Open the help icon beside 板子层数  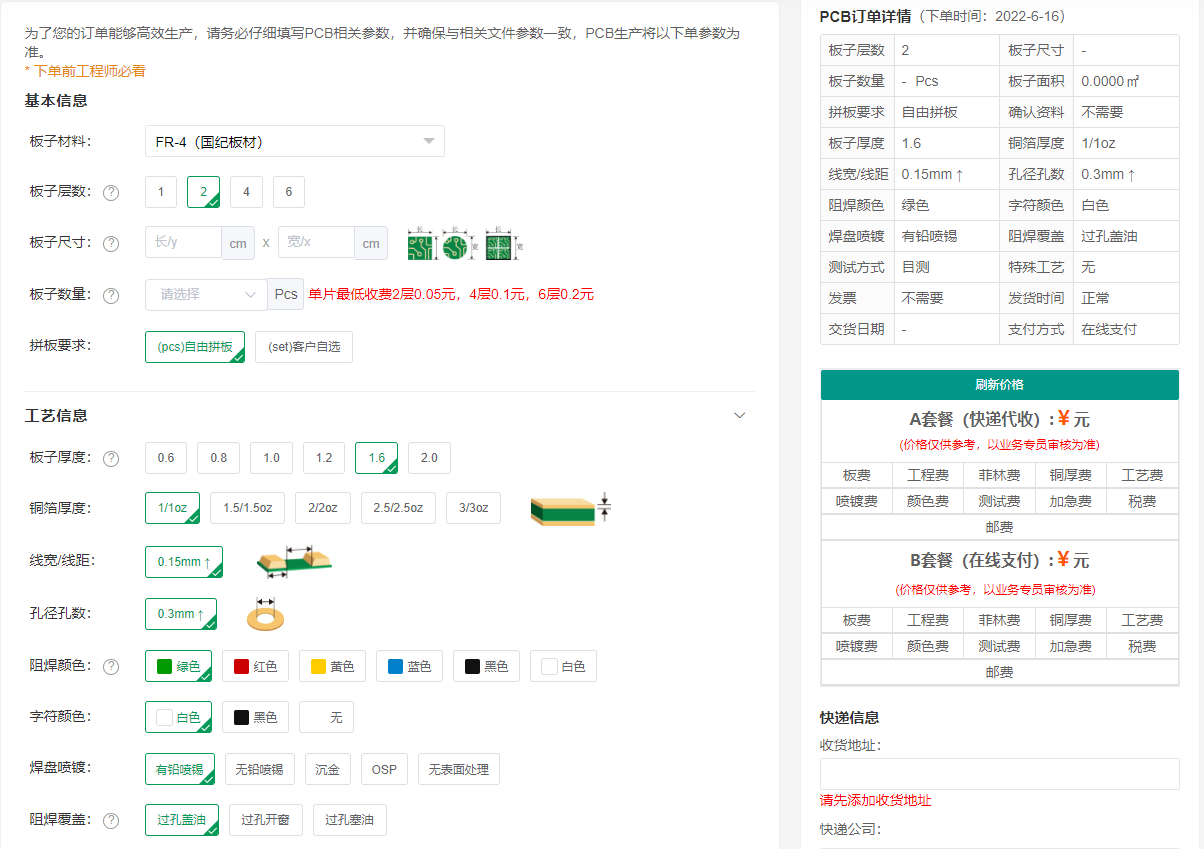(x=110, y=192)
